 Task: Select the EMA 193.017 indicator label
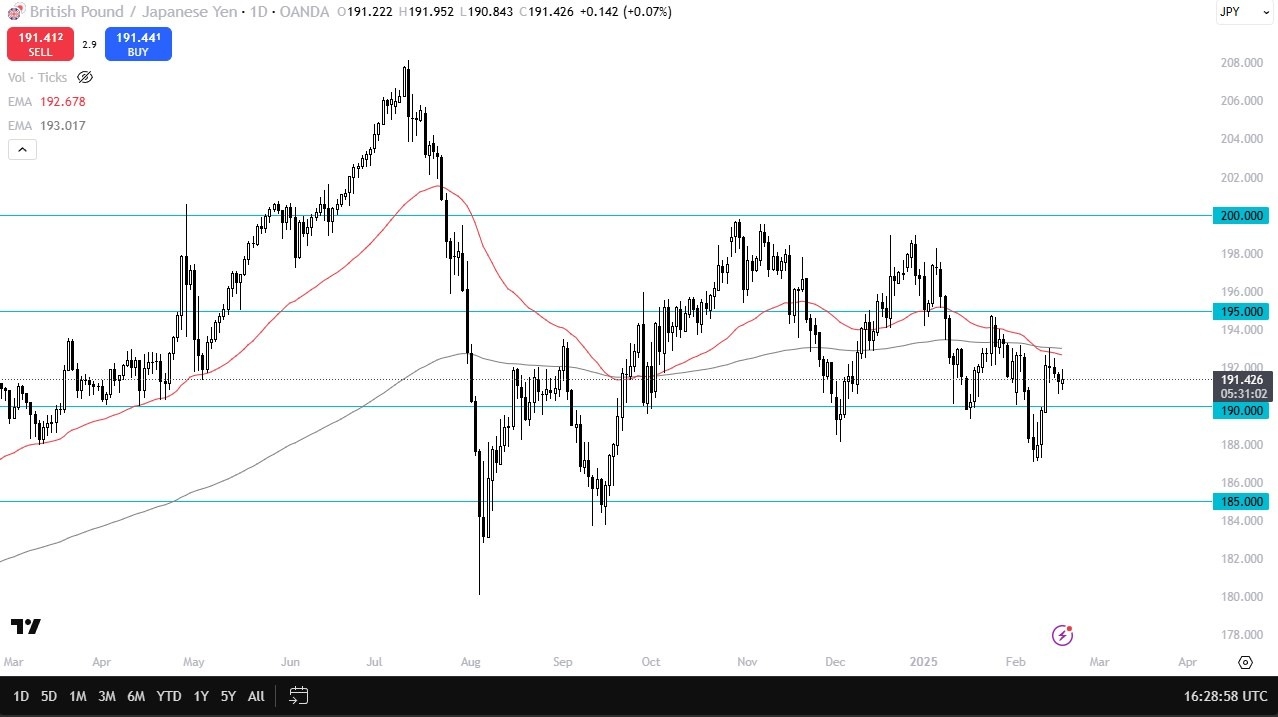click(47, 125)
